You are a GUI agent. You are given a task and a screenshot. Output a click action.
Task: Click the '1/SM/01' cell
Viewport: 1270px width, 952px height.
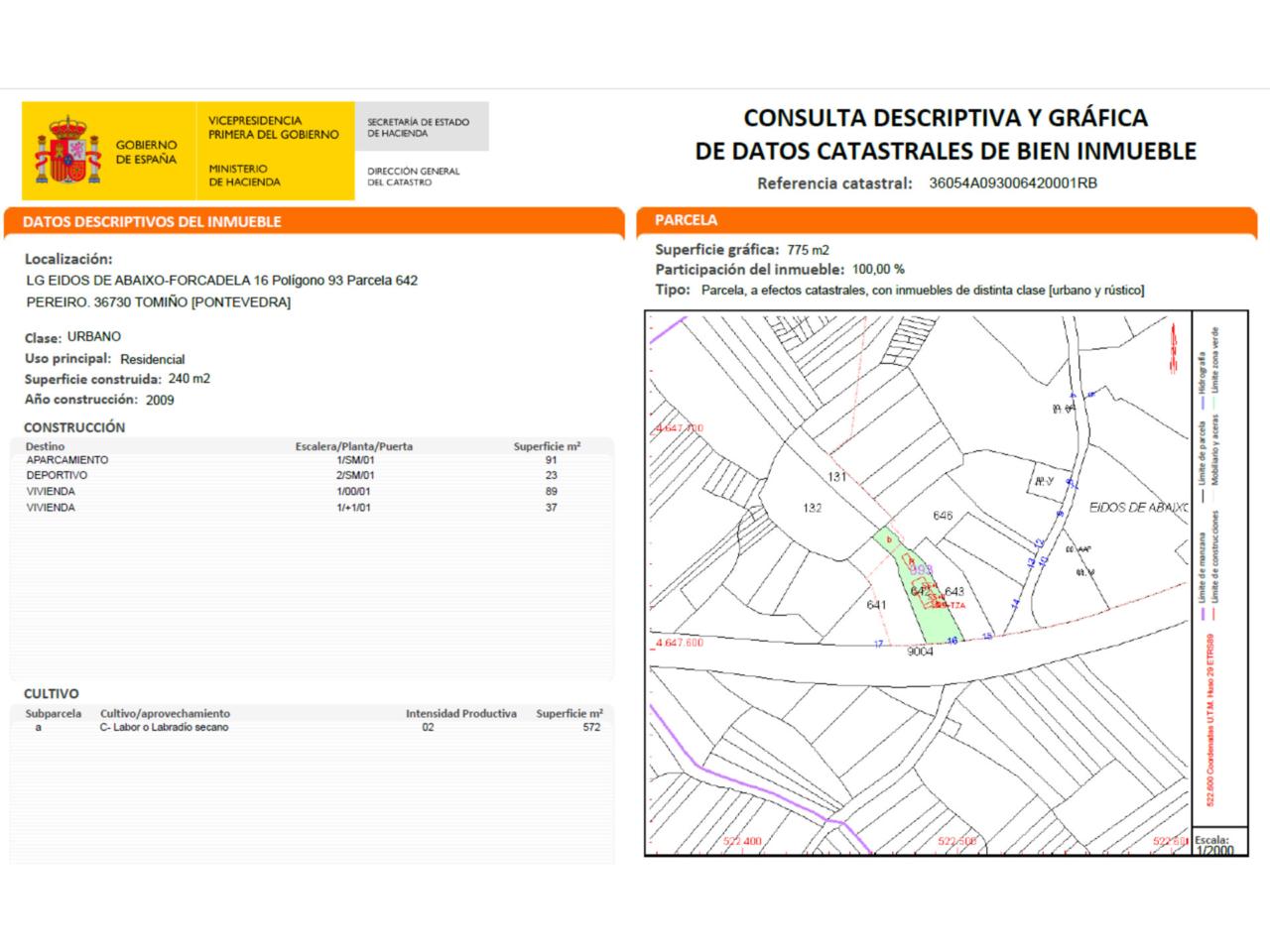tap(355, 460)
